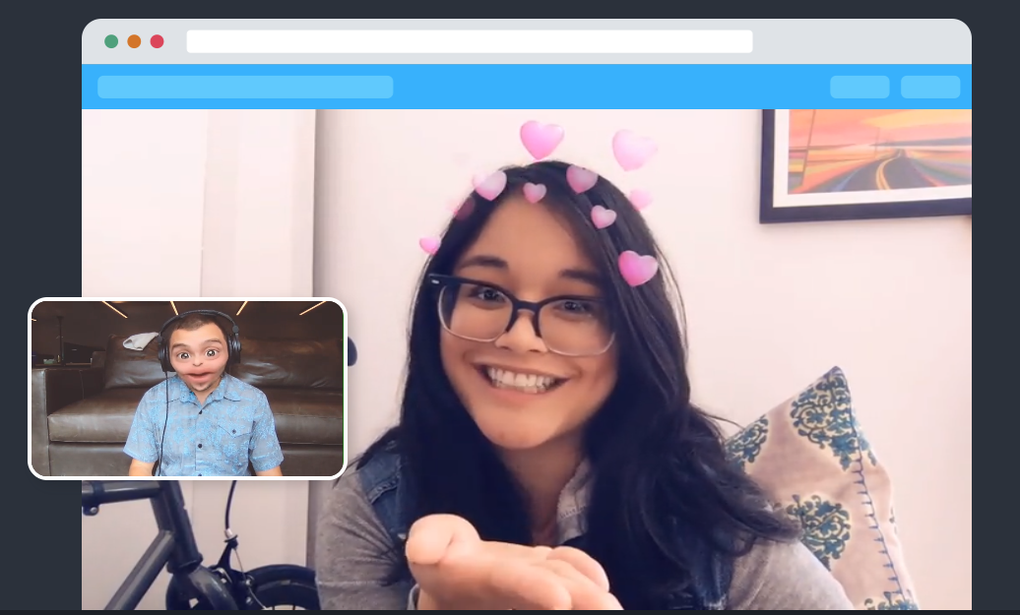
Task: Click the man's blue patterned shirt
Action: [204, 426]
